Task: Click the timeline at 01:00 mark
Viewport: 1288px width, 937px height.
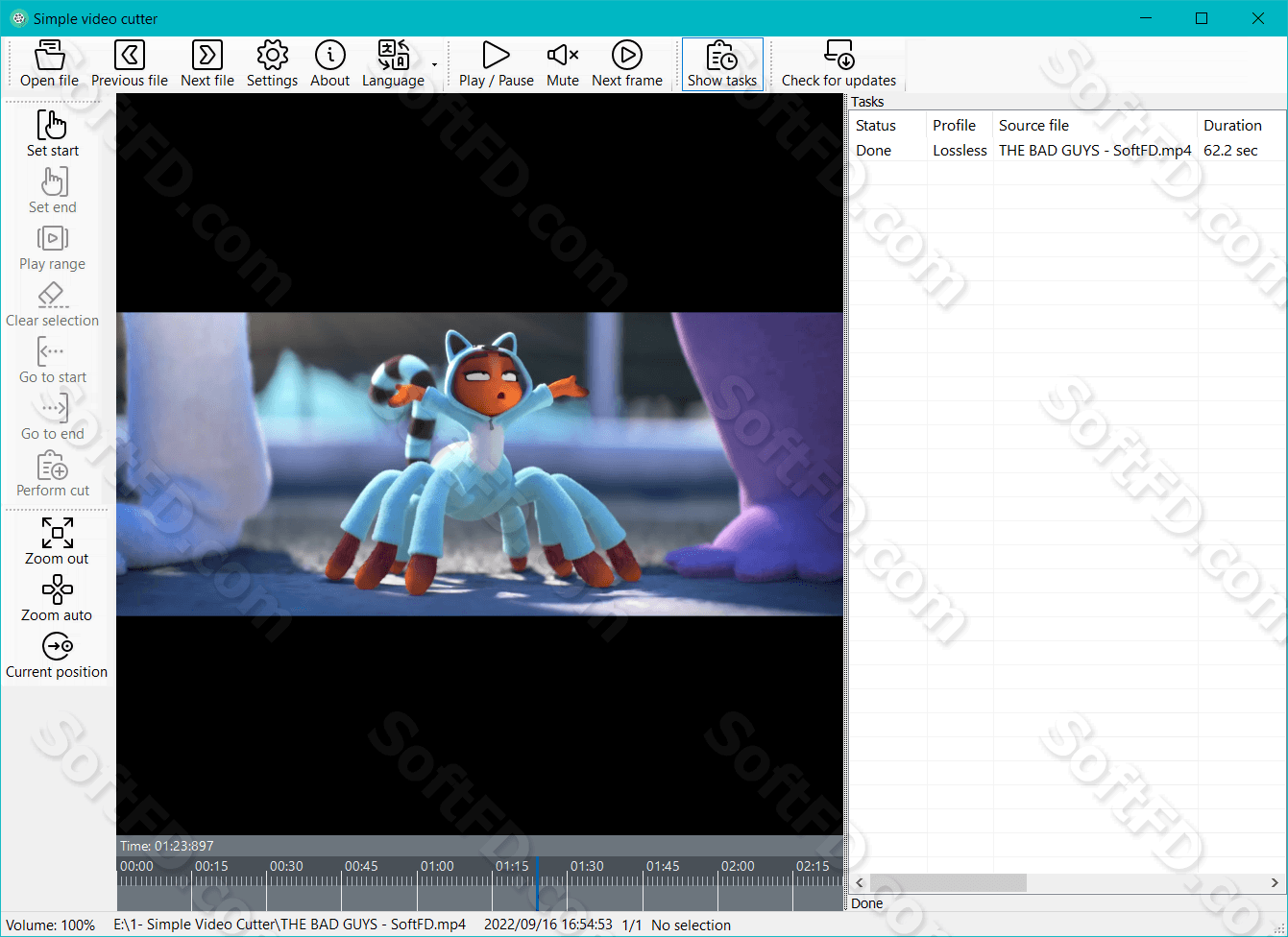Action: click(437, 866)
